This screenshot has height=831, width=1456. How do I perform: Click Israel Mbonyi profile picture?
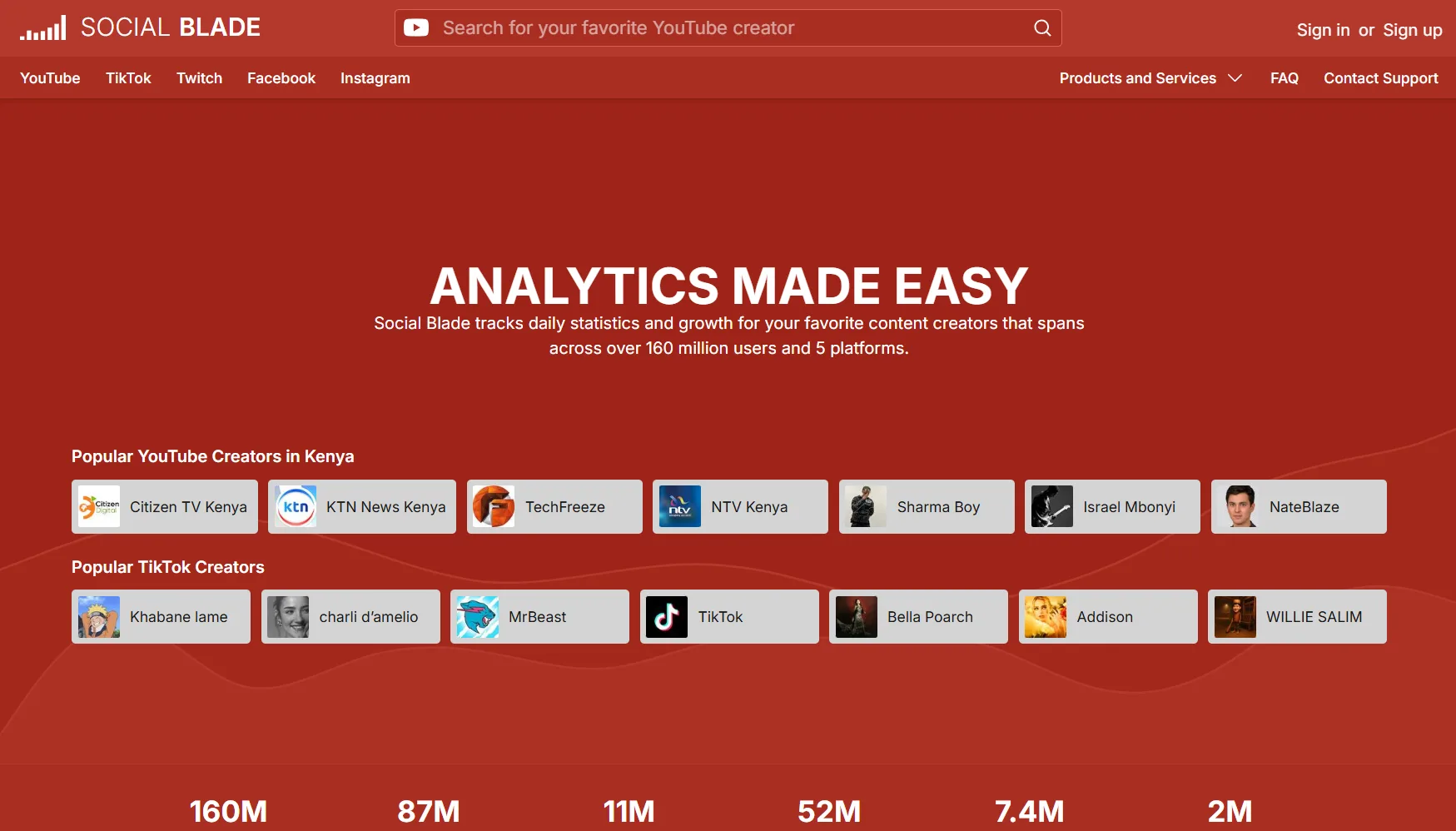1052,506
